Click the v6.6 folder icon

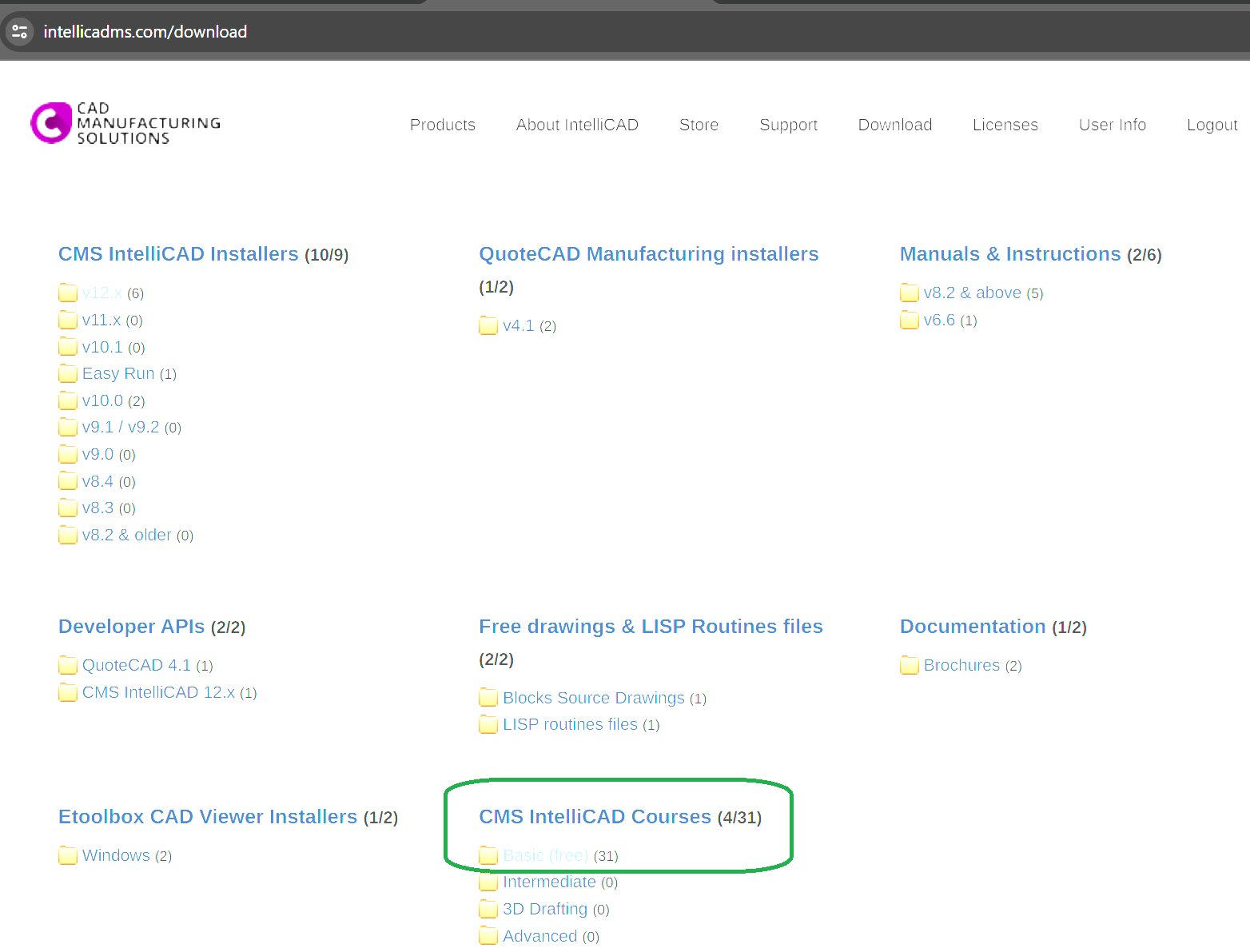[910, 321]
